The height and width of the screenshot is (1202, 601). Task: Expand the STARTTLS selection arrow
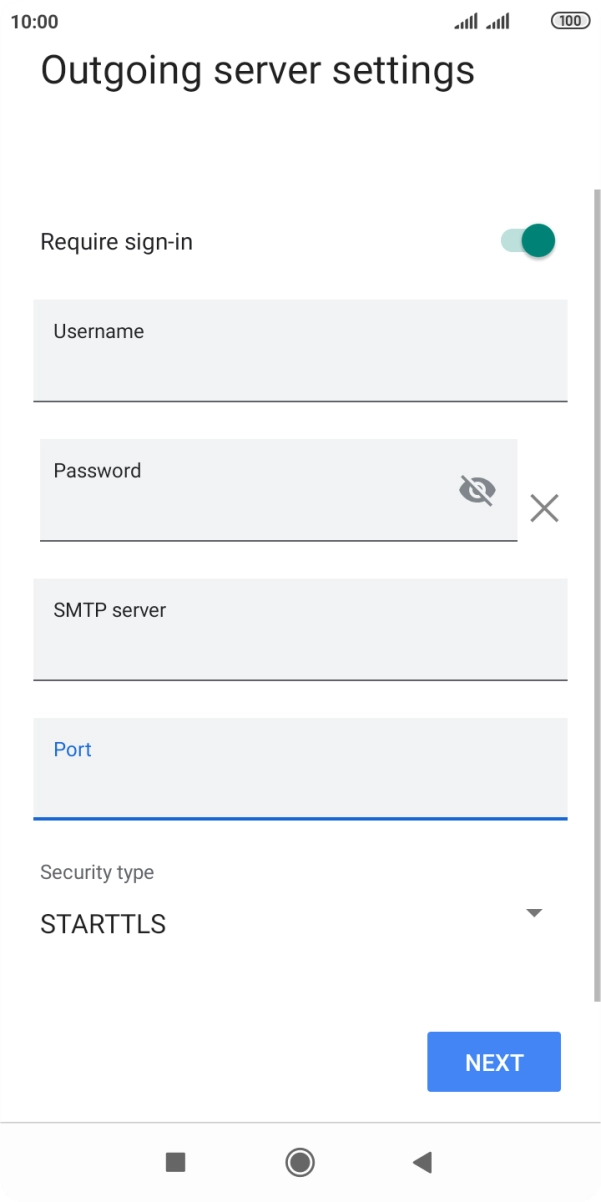pyautogui.click(x=534, y=912)
